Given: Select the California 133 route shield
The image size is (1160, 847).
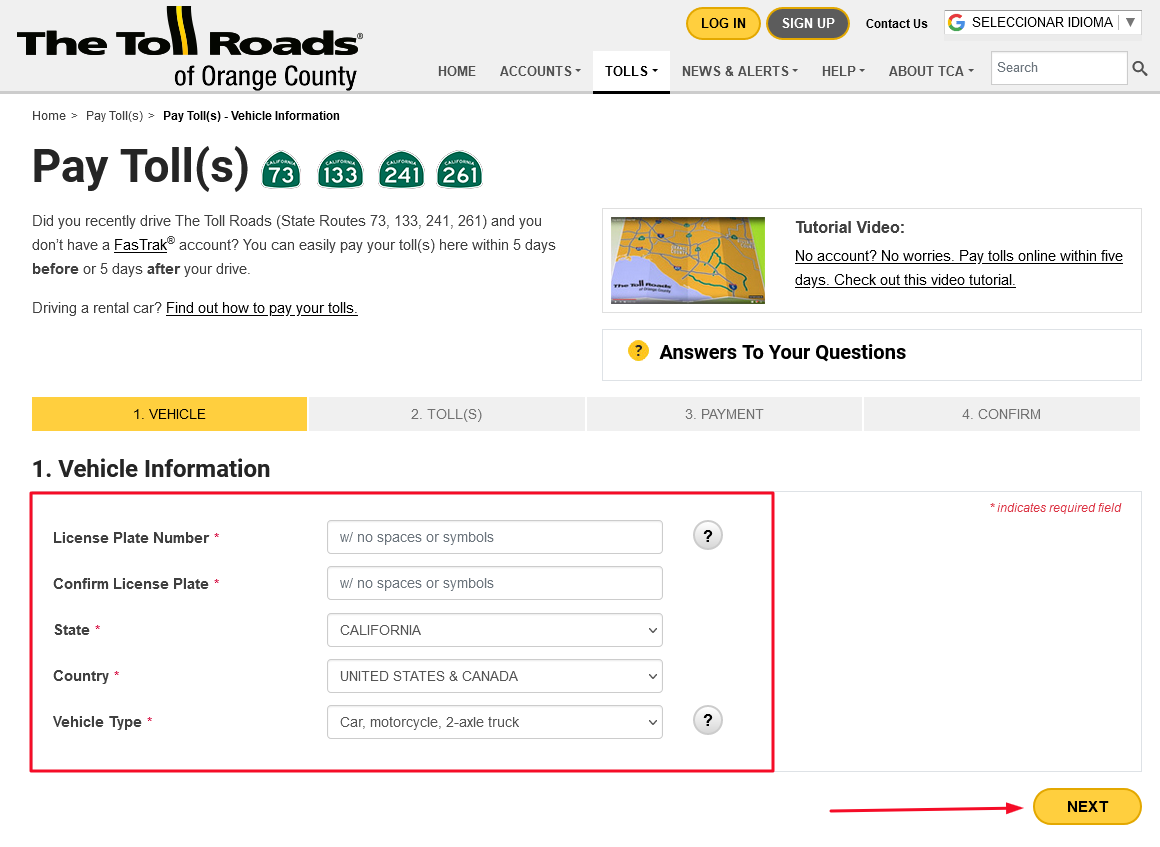Looking at the screenshot, I should pos(340,170).
